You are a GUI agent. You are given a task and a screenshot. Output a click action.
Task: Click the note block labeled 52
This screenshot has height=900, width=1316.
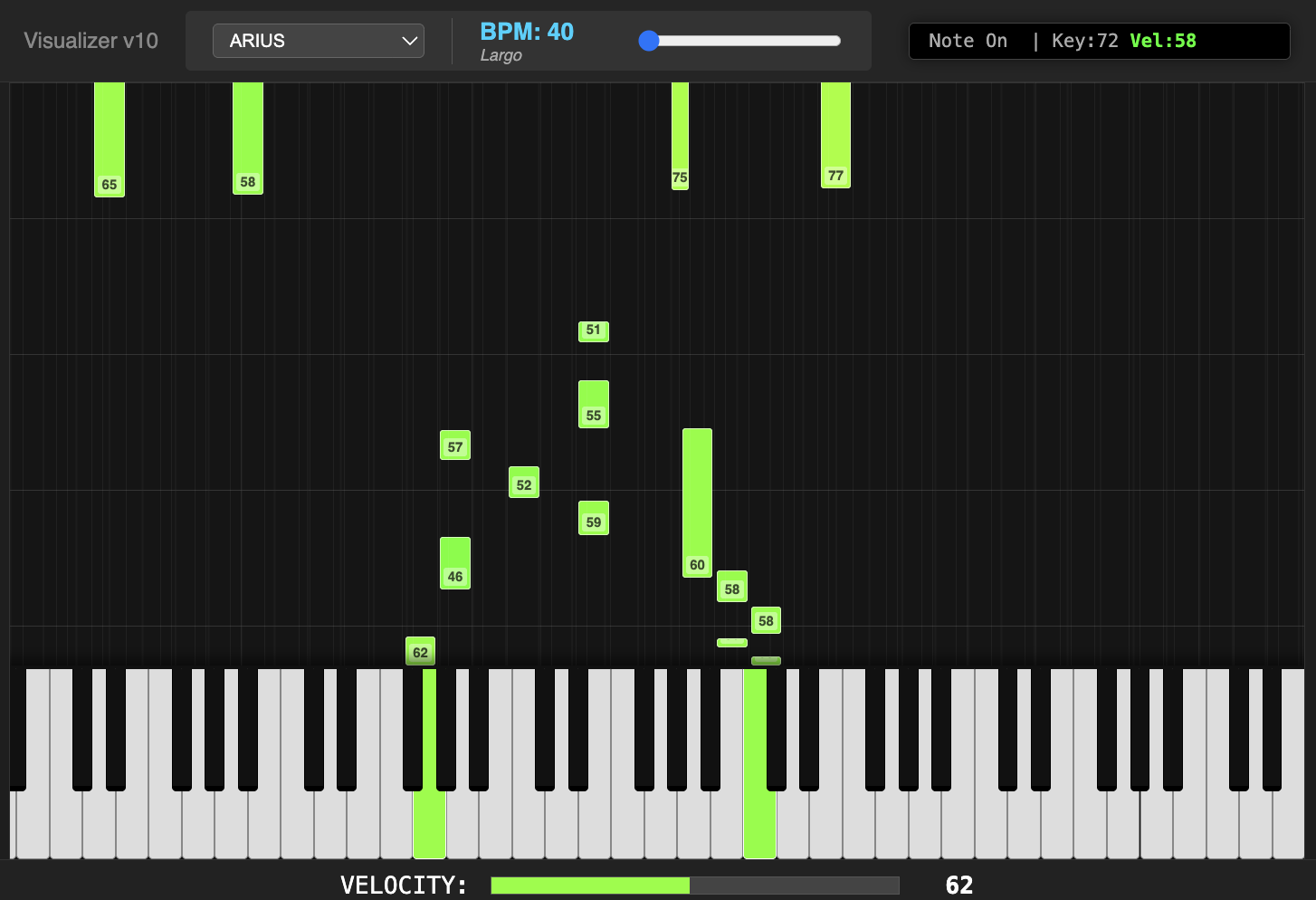click(524, 483)
